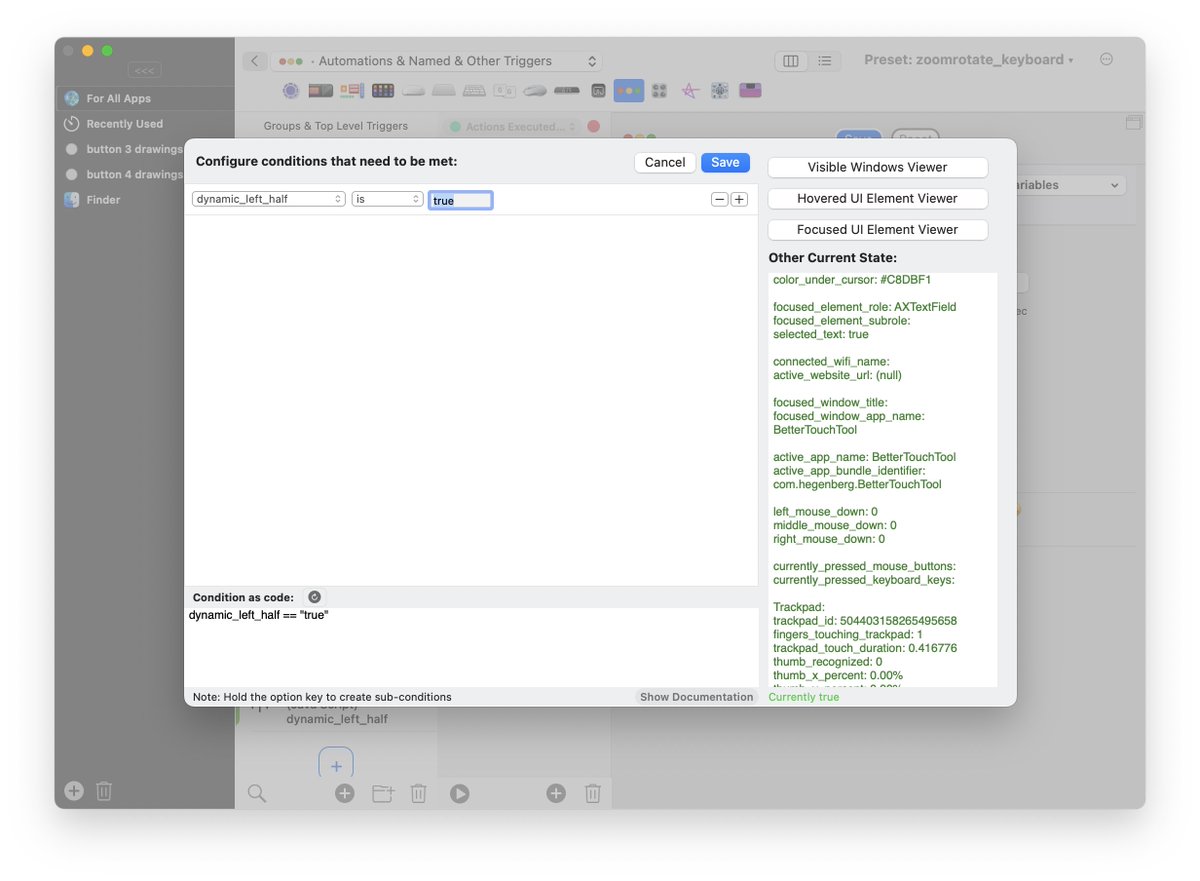This screenshot has height=881, width=1200.
Task: Open the circled ellipsis more-options icon
Action: coord(1106,60)
